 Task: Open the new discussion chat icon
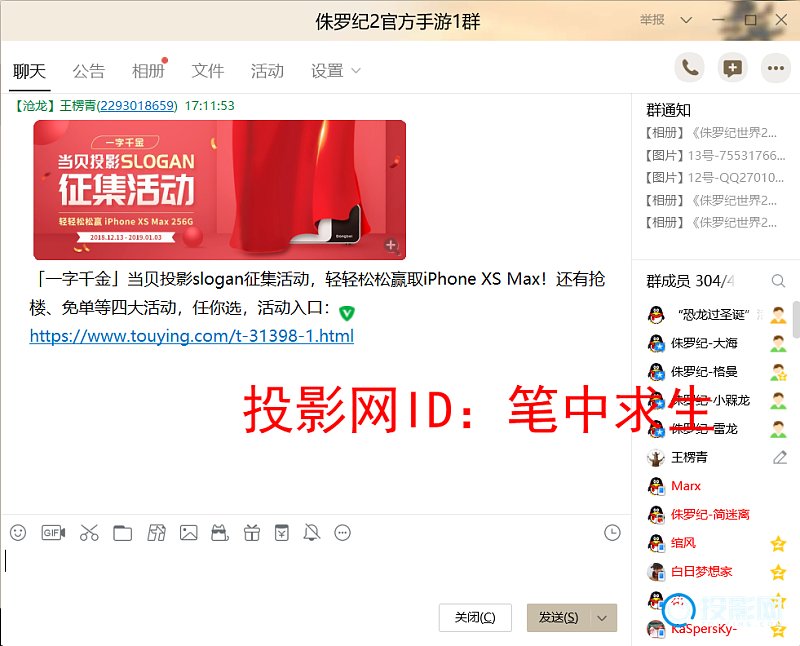tap(733, 68)
